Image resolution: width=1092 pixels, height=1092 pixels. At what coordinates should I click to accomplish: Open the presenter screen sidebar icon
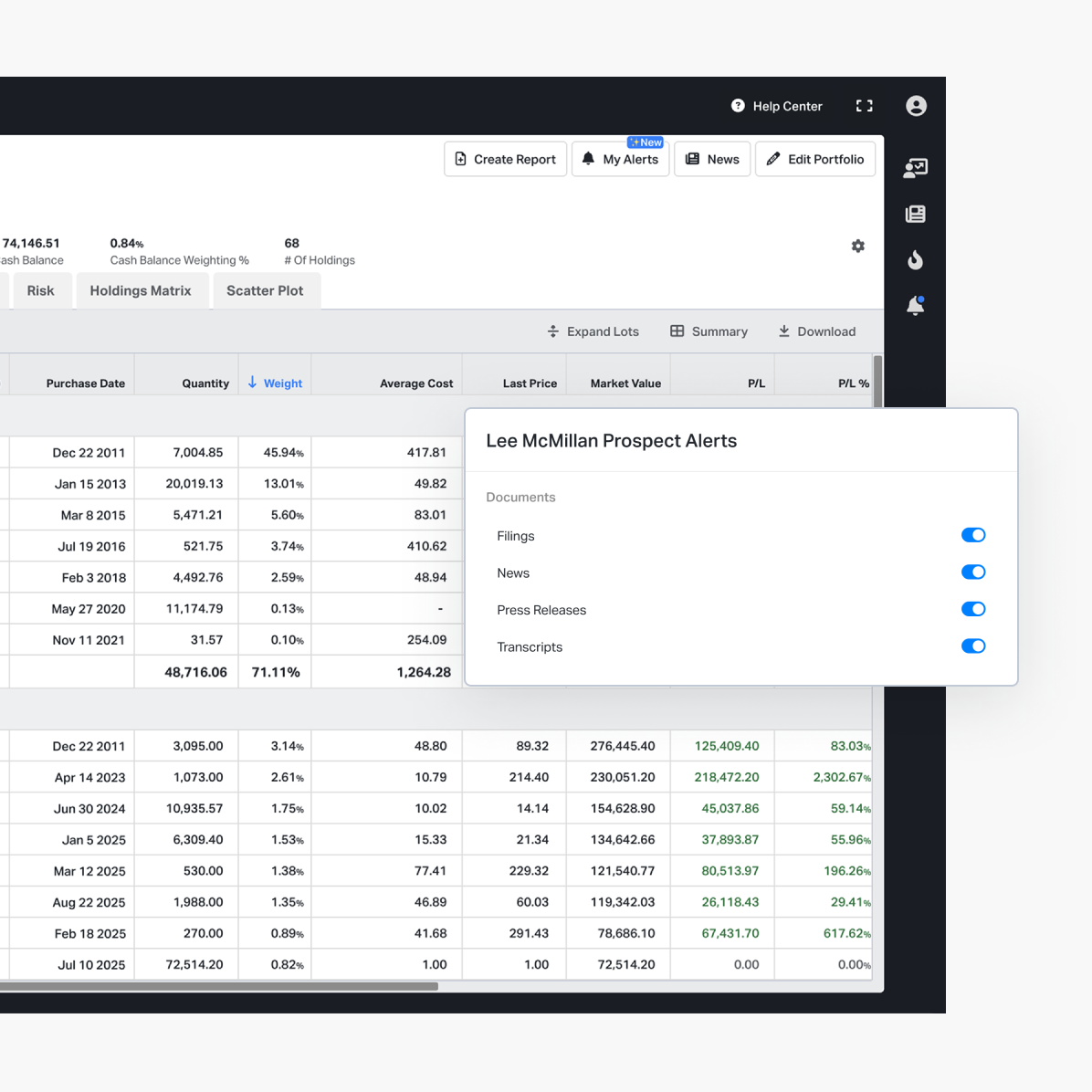click(915, 168)
